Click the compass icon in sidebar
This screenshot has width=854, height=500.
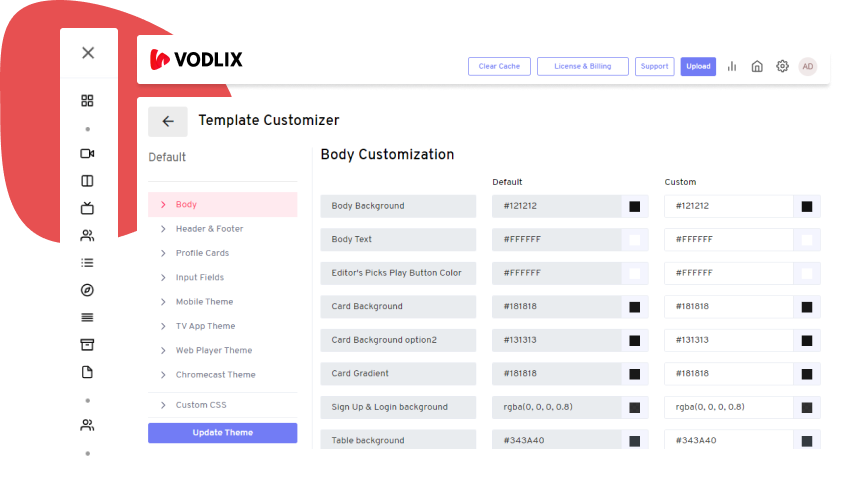(x=87, y=290)
